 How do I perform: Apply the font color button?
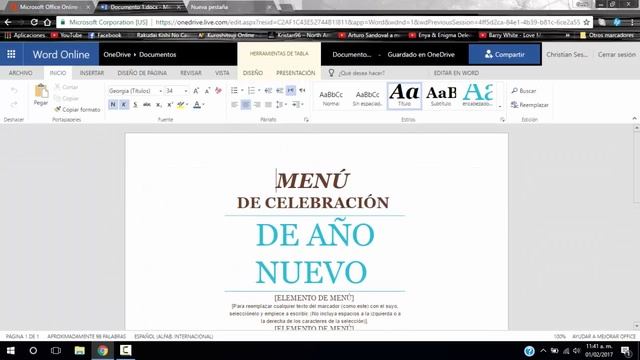(x=197, y=104)
